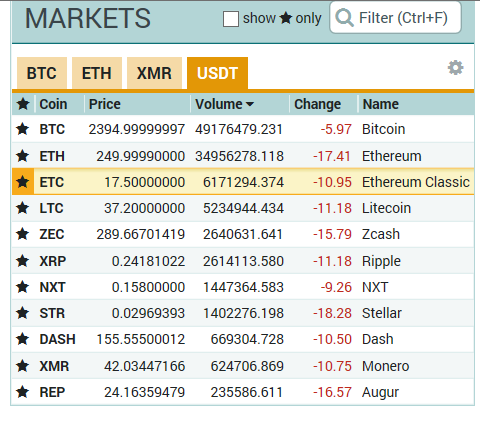Unstar the highlighted ETC row
Image resolution: width=482 pixels, height=424 pixels.
[23, 182]
